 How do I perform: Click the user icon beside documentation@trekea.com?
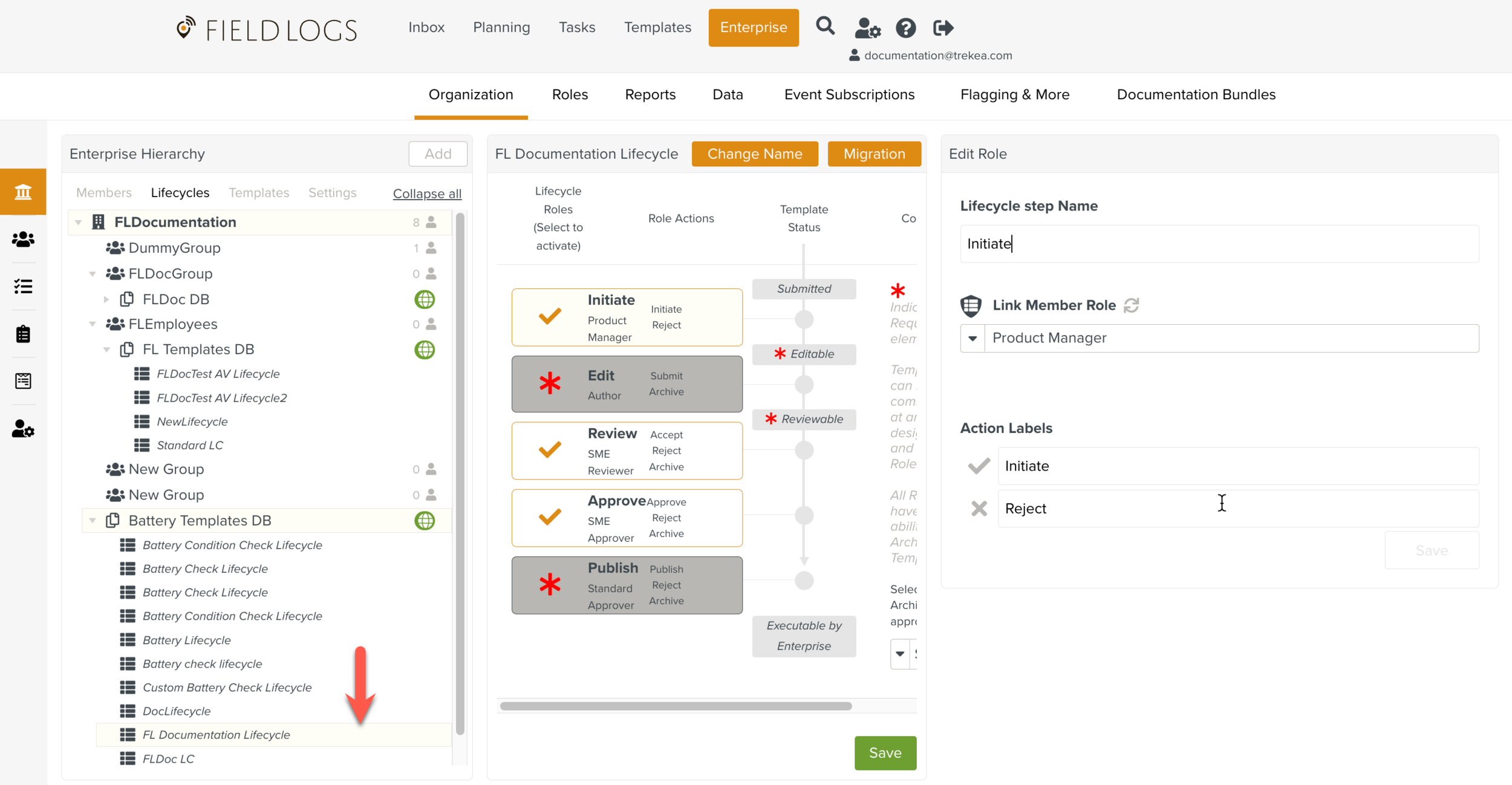click(x=854, y=55)
